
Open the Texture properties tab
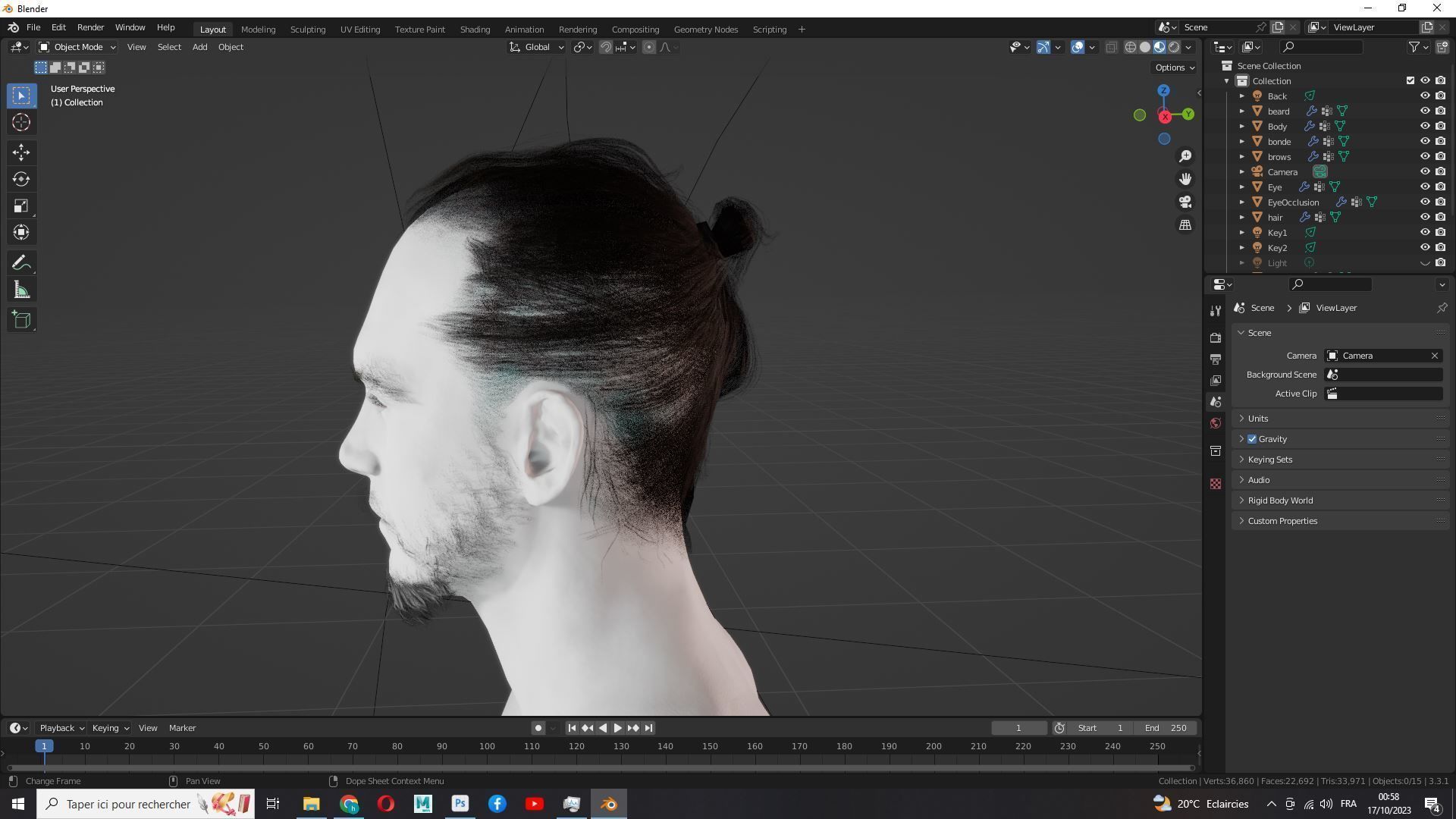(x=1216, y=484)
